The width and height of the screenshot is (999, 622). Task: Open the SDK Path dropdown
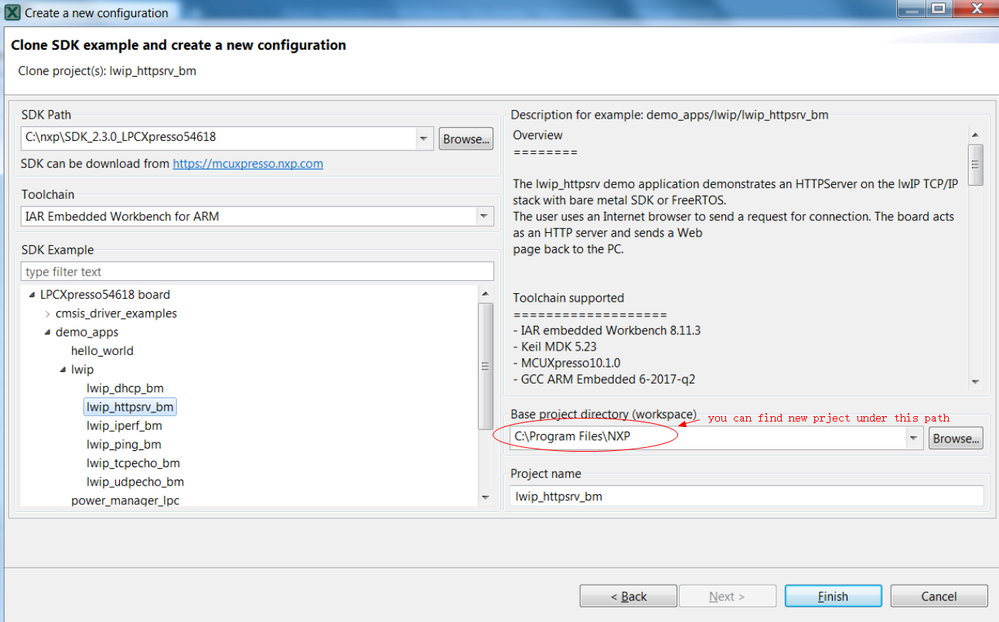click(x=424, y=139)
